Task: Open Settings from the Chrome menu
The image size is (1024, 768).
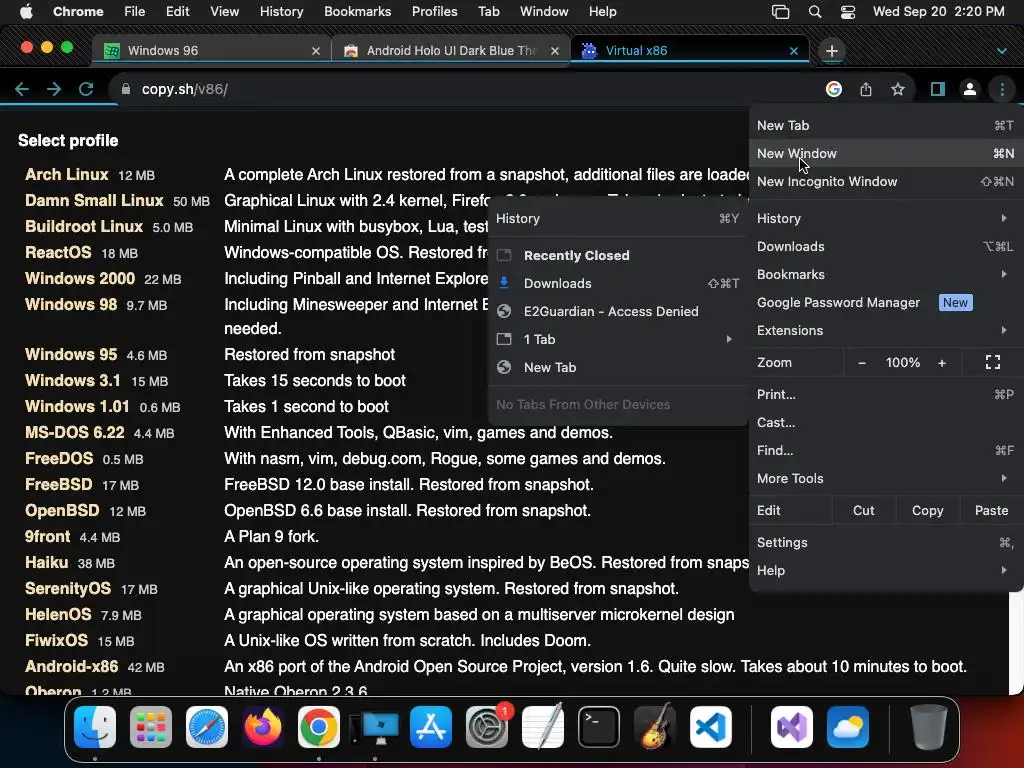Action: pyautogui.click(x=886, y=543)
